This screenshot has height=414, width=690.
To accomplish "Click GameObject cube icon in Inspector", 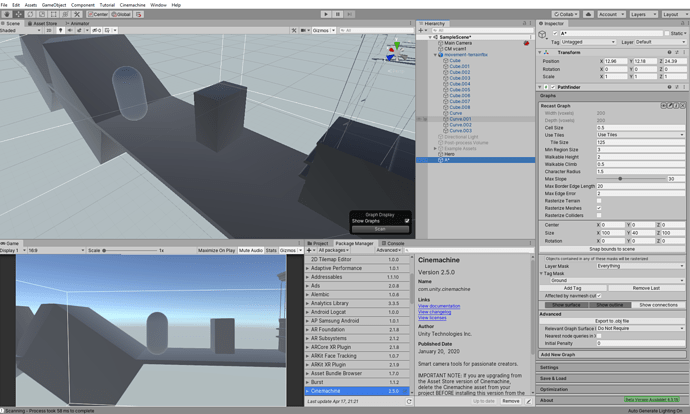I will (x=543, y=34).
